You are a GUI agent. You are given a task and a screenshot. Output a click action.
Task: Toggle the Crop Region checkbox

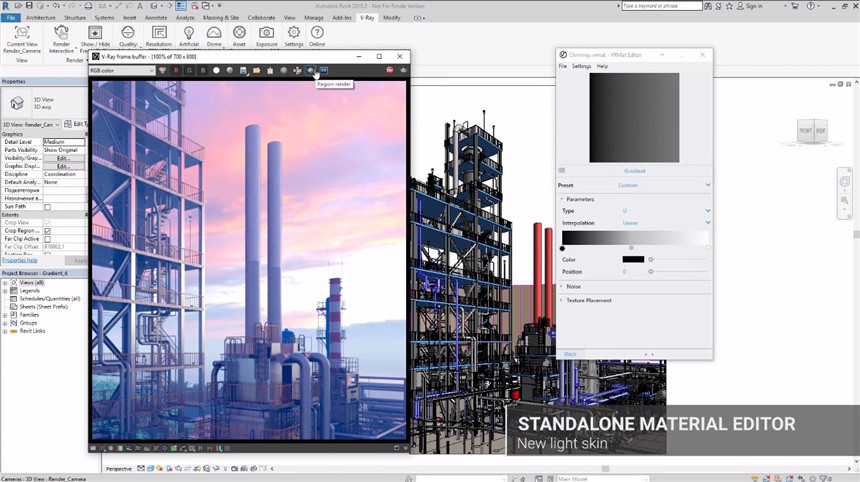tap(47, 231)
